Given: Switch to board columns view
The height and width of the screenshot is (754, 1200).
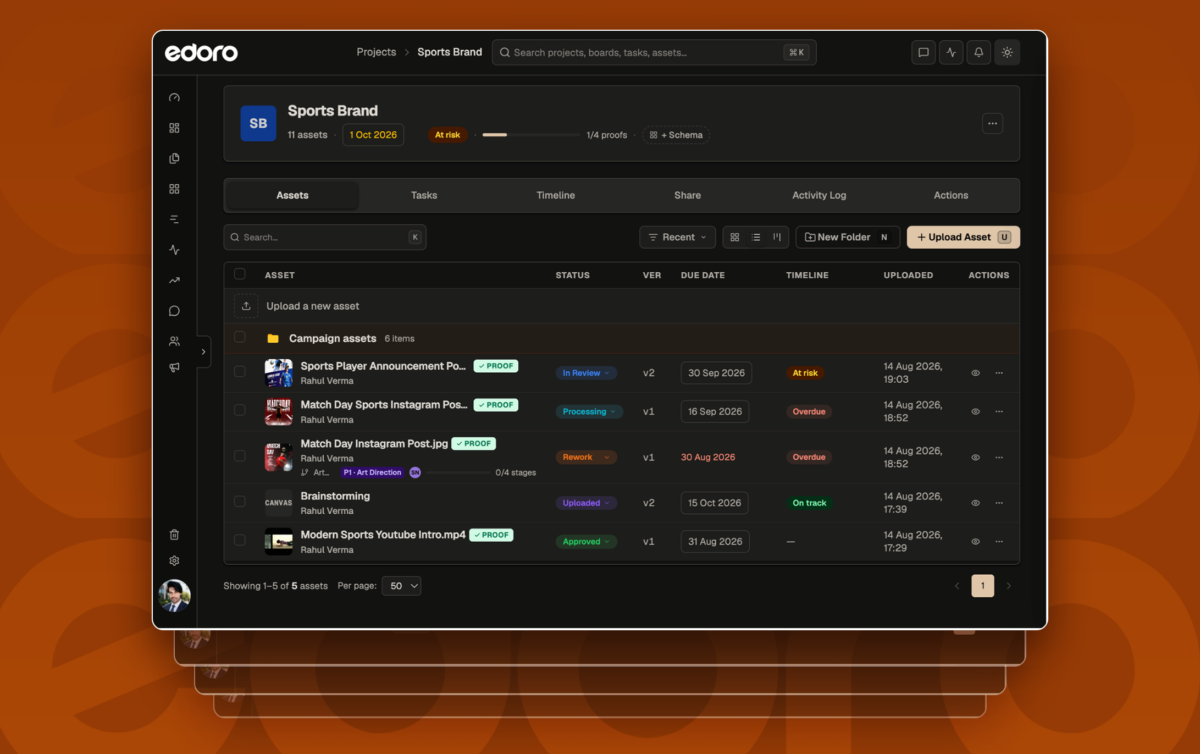Looking at the screenshot, I should (x=777, y=237).
